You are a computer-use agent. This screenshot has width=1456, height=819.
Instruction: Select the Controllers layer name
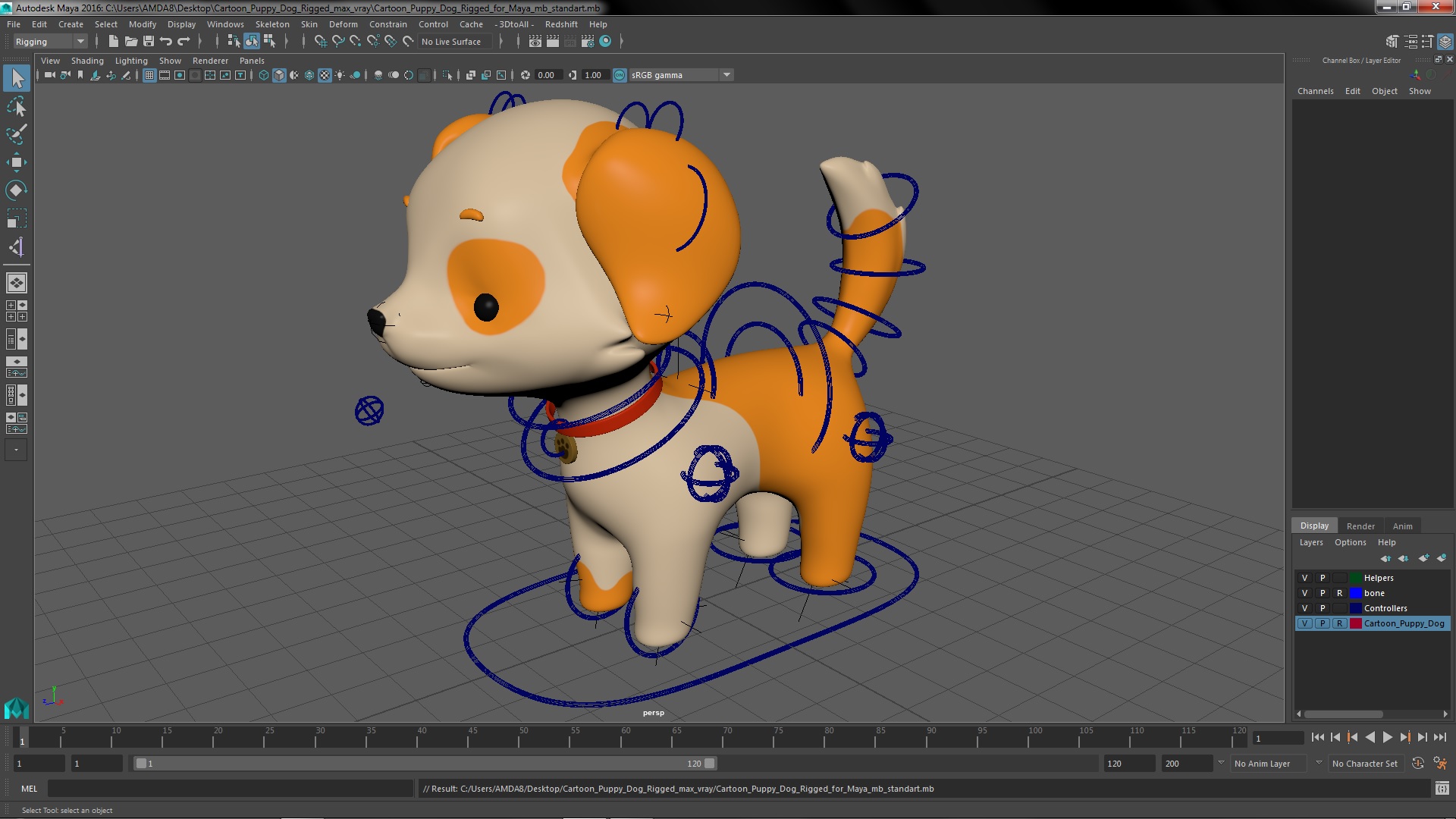pyautogui.click(x=1385, y=608)
